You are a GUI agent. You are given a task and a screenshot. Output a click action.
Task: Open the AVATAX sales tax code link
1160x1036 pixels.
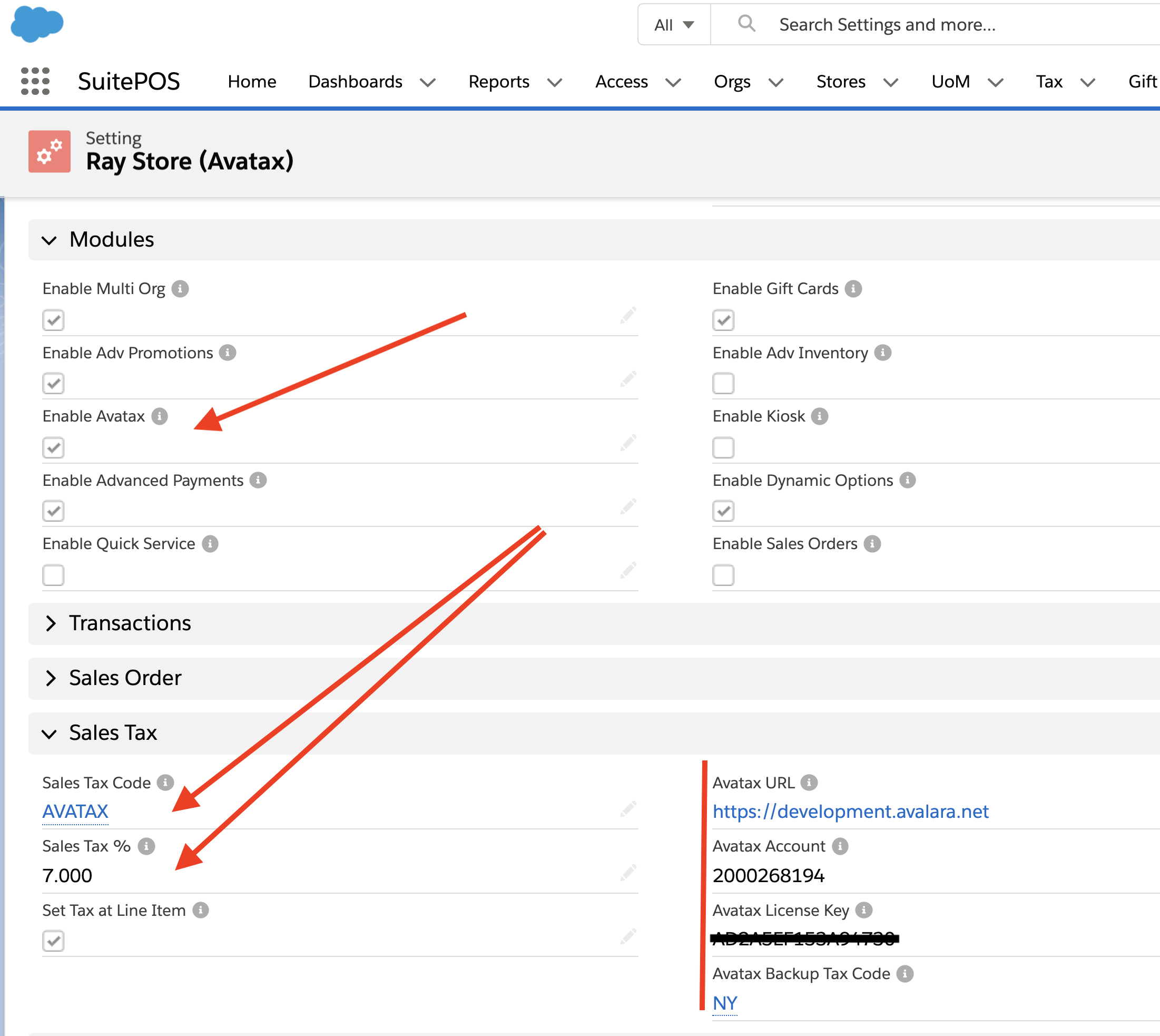click(75, 811)
